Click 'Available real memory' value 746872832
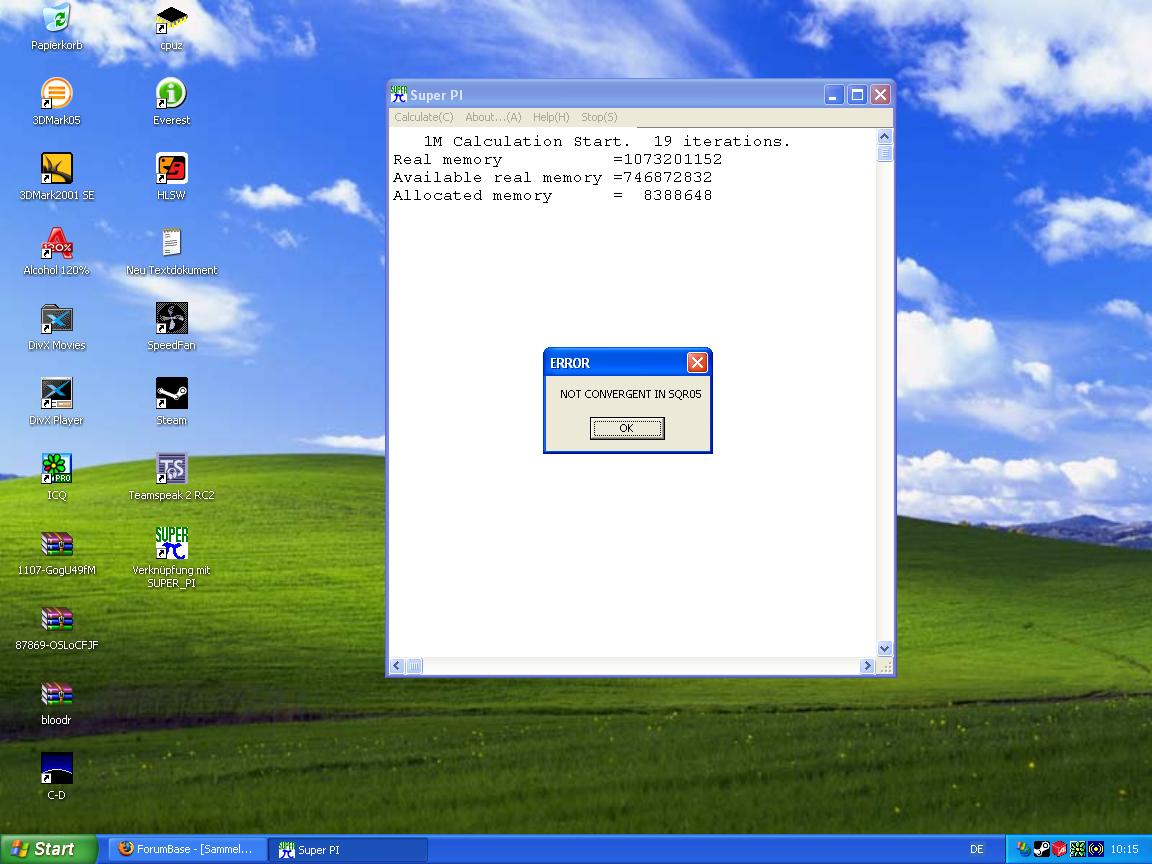Screen dimensions: 1152x864 pyautogui.click(x=667, y=178)
